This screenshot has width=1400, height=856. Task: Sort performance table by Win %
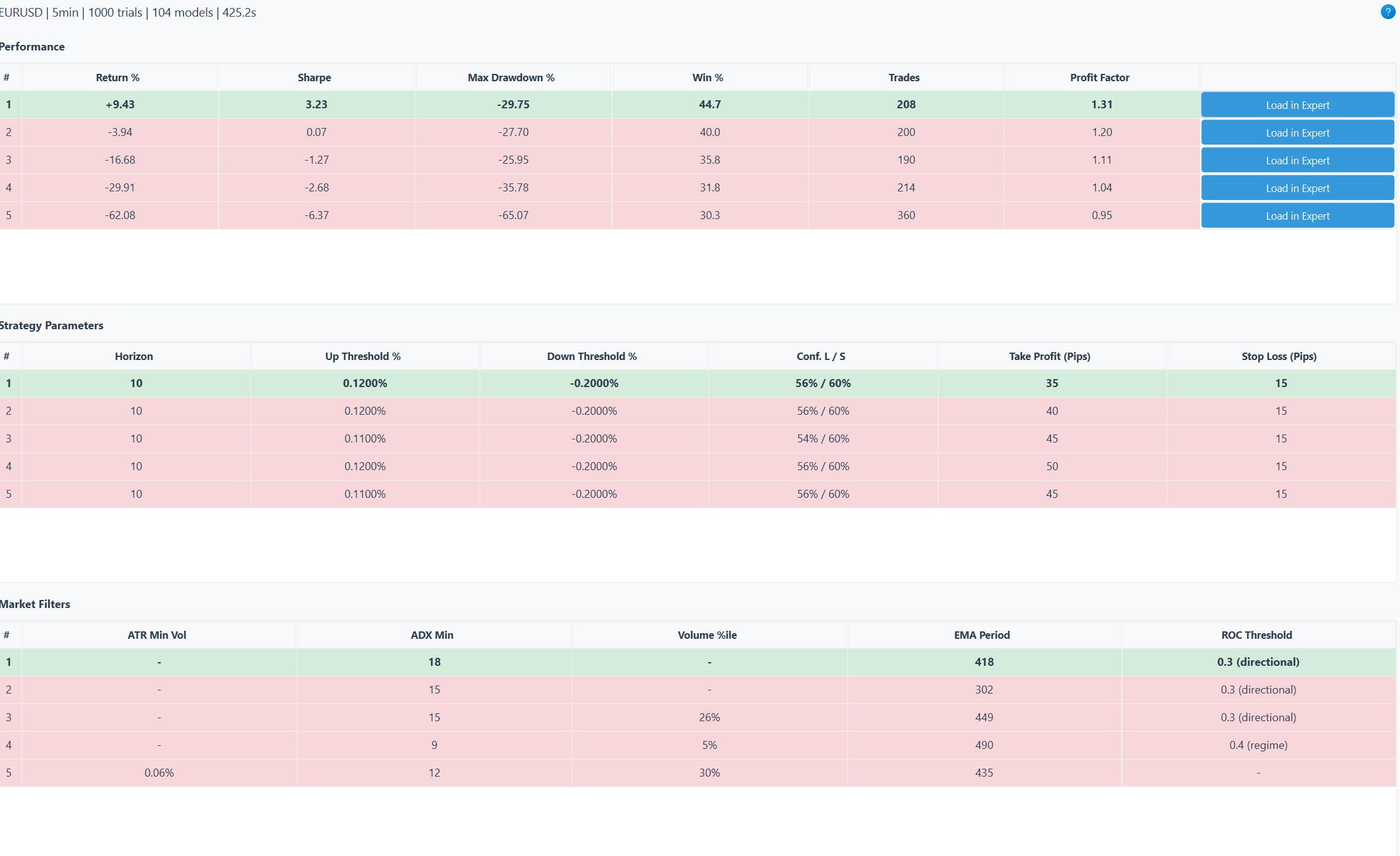click(x=708, y=77)
